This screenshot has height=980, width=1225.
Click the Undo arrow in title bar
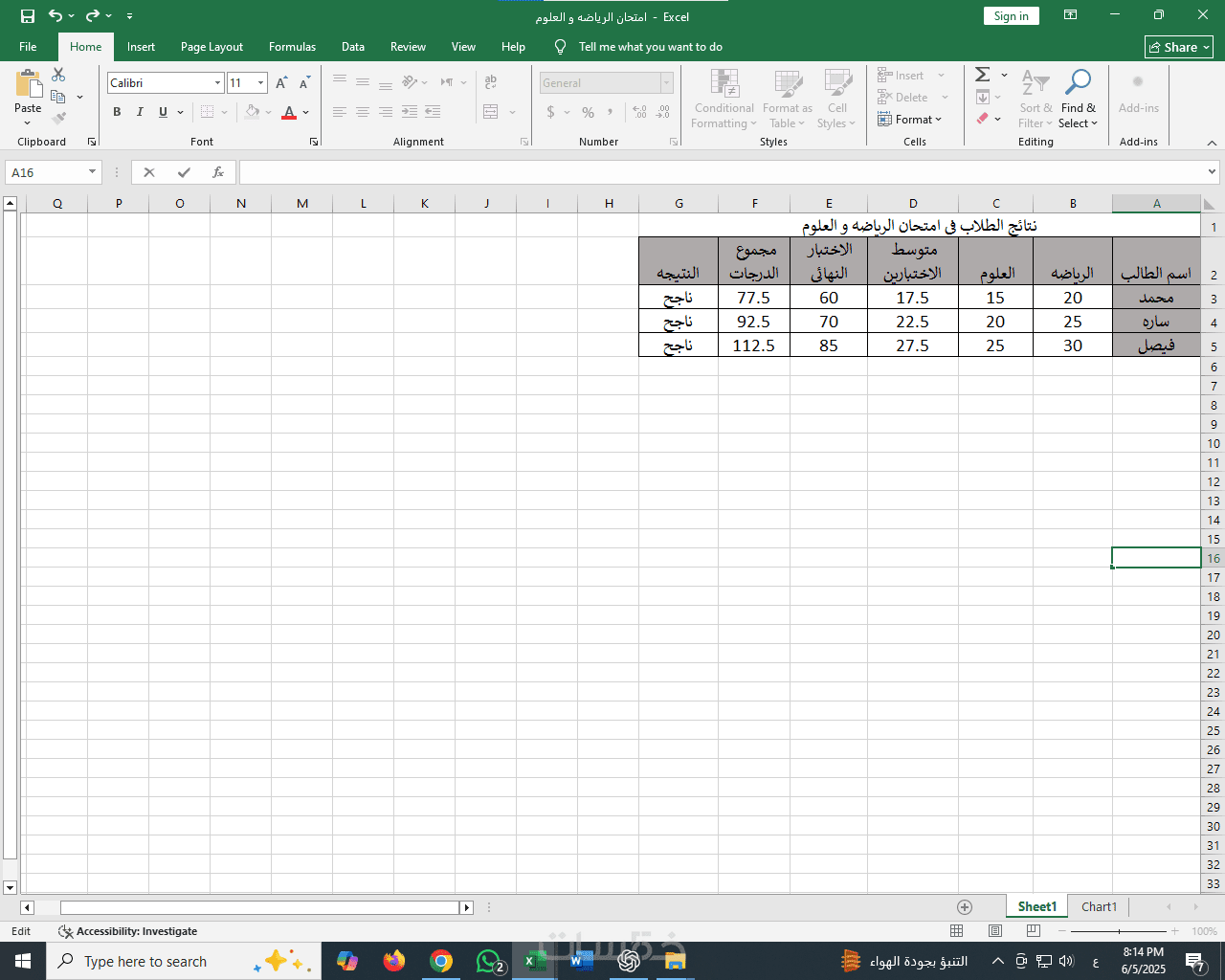(x=56, y=16)
